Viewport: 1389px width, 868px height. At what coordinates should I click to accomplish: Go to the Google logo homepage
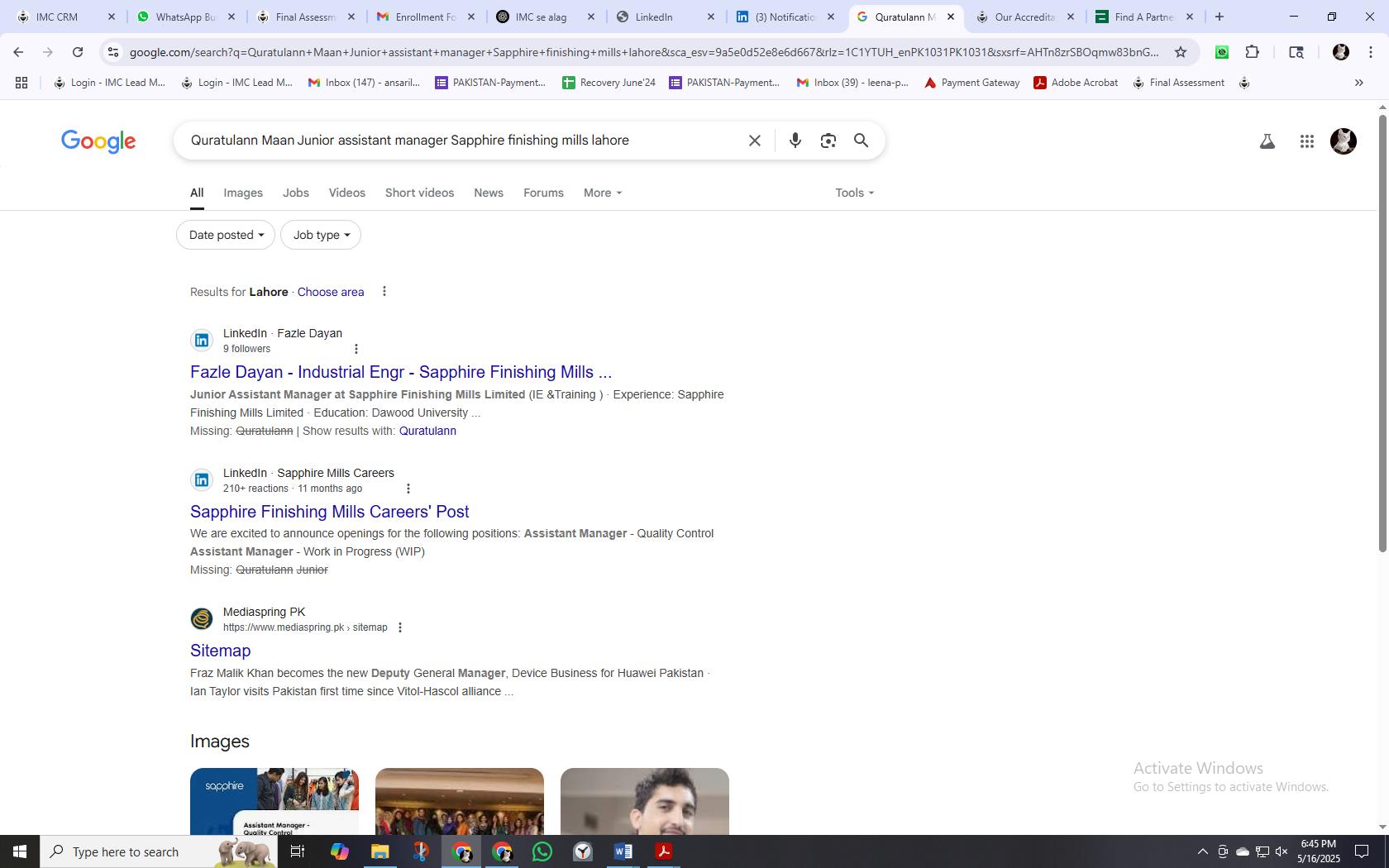click(98, 141)
